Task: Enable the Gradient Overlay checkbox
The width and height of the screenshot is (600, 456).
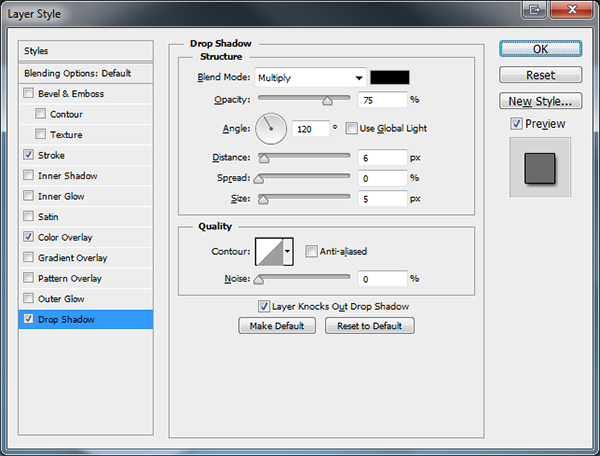Action: 28,257
